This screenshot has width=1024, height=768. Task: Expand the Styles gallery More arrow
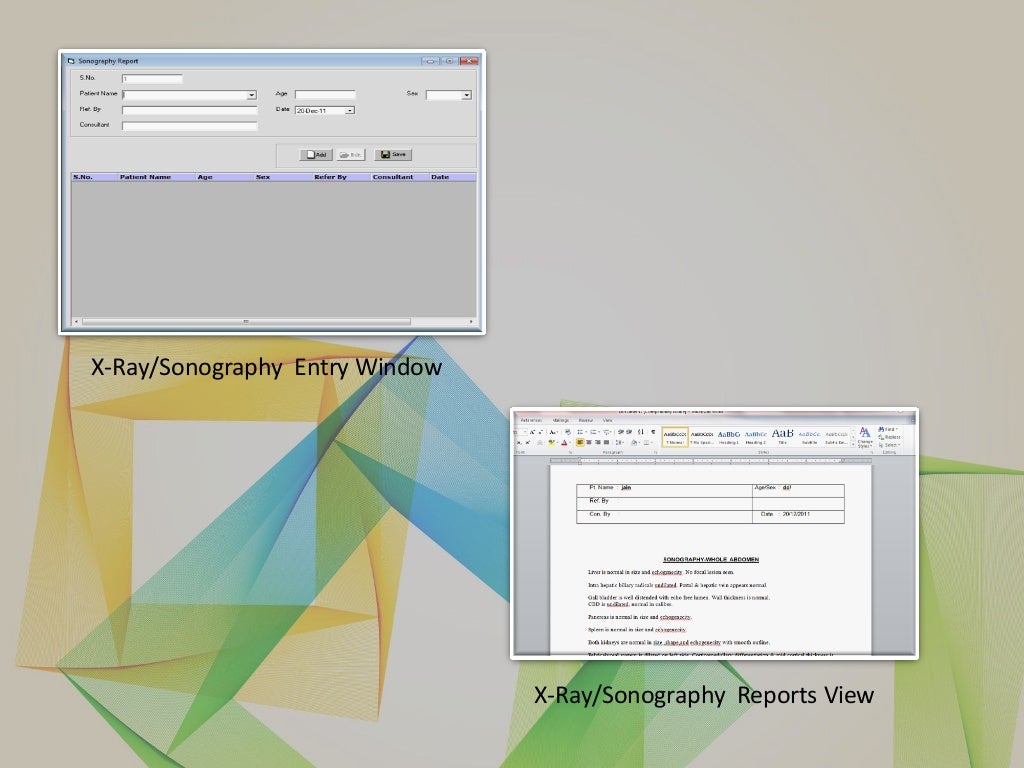tap(853, 445)
